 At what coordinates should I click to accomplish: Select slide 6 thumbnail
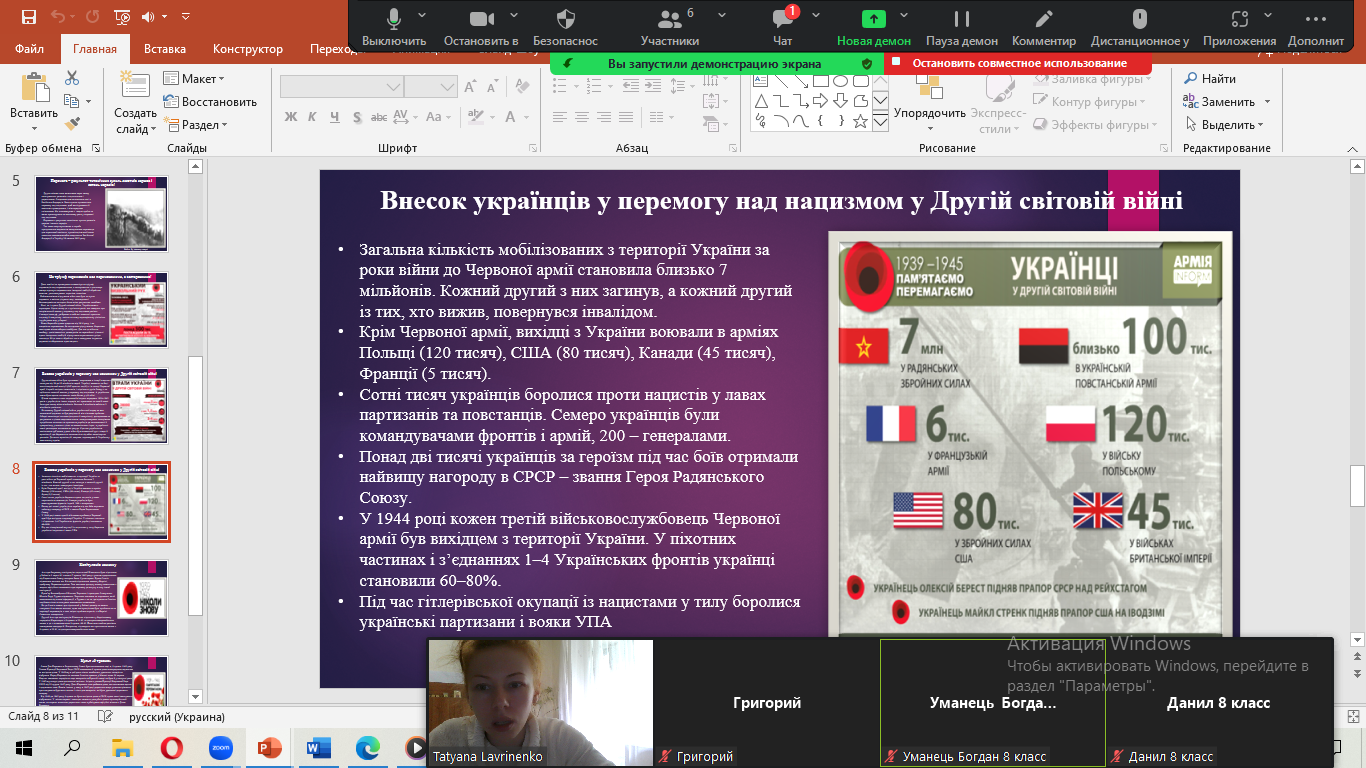click(101, 309)
